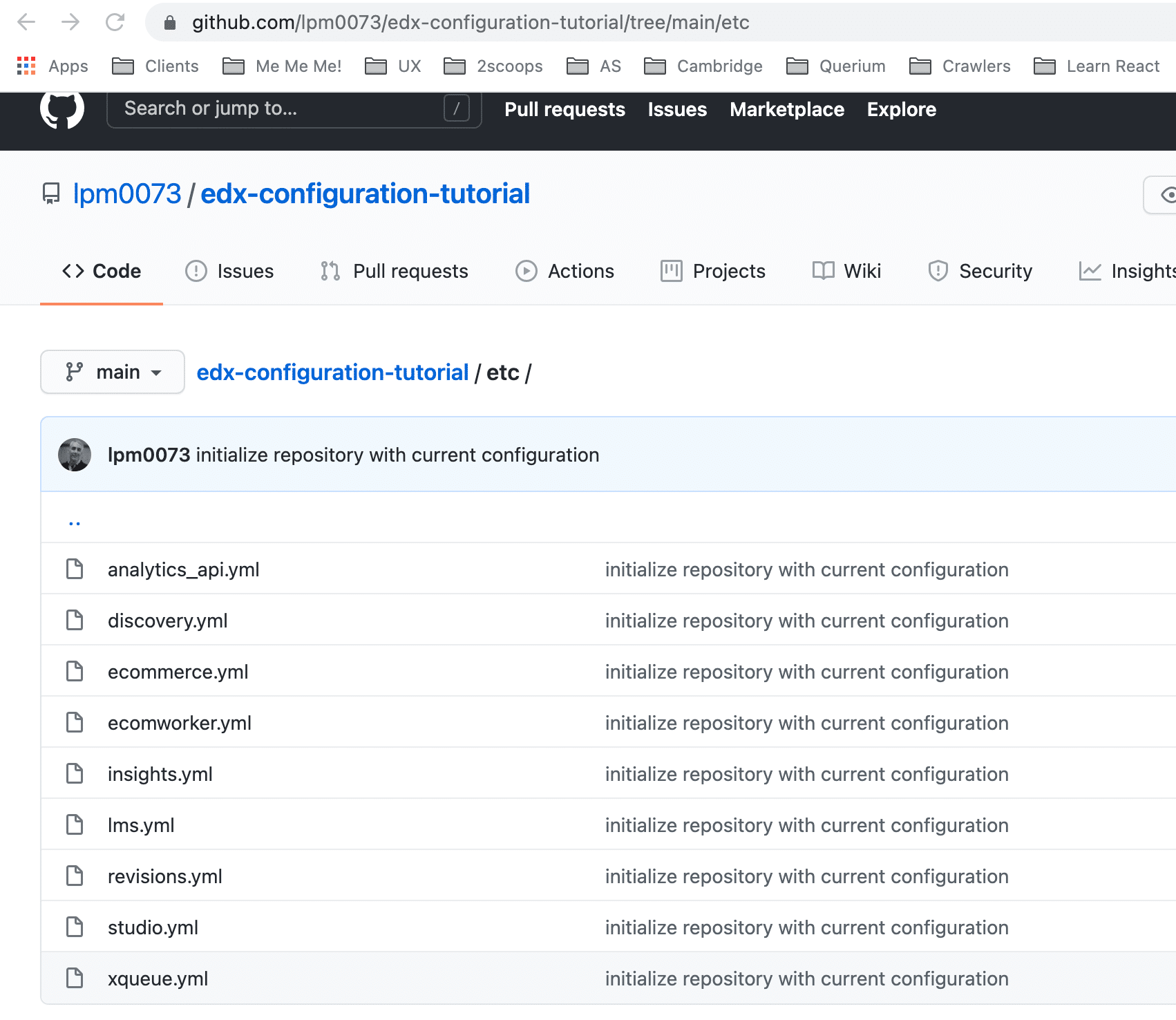Open the Apps grid in bookmarks bar
Image resolution: width=1176 pixels, height=1020 pixels.
point(53,66)
